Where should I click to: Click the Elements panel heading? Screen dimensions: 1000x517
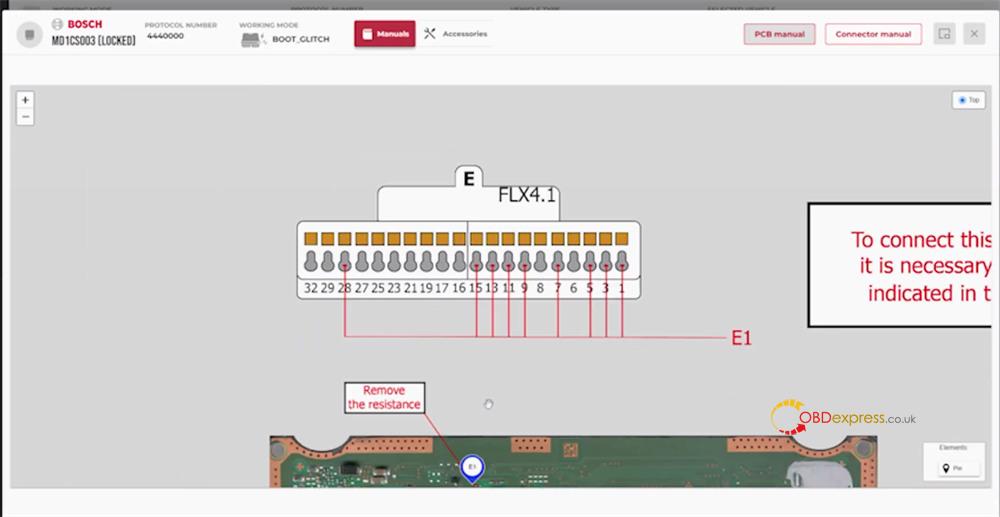tap(953, 448)
